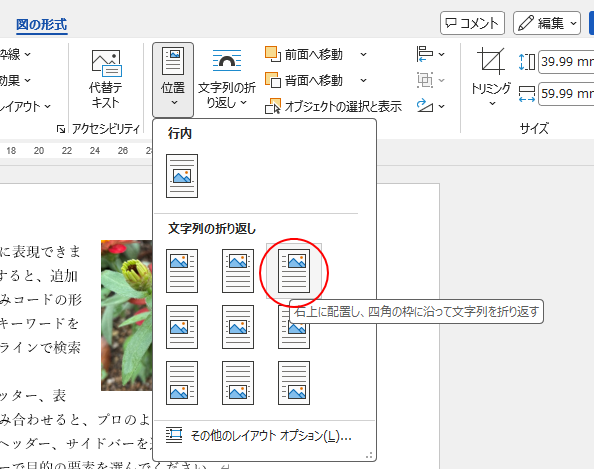Screen dimensions: 594x469
Task: Select bottom-right square wrap position
Action: [x=294, y=383]
